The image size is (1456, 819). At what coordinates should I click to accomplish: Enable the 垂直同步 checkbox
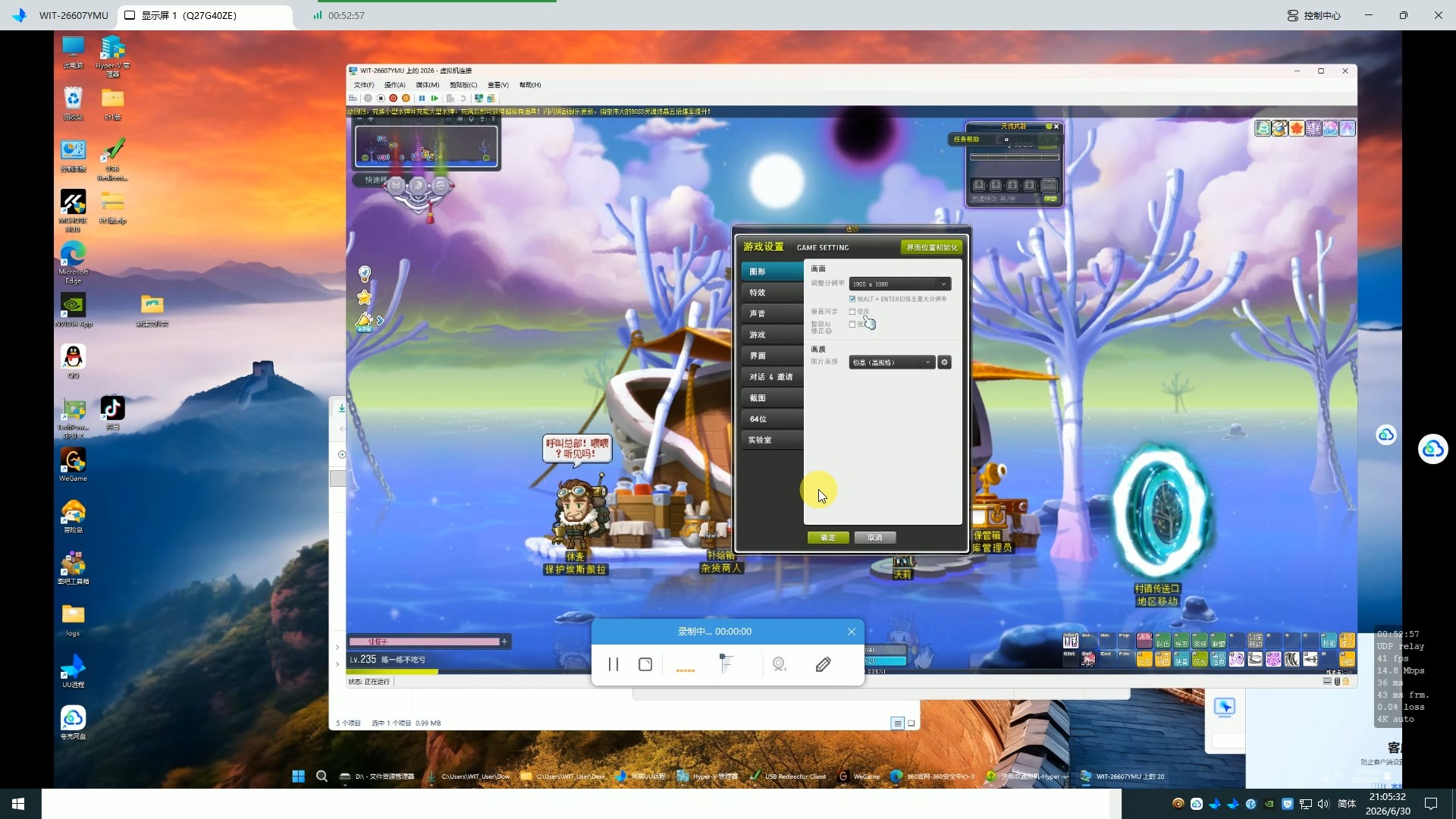[x=852, y=312]
